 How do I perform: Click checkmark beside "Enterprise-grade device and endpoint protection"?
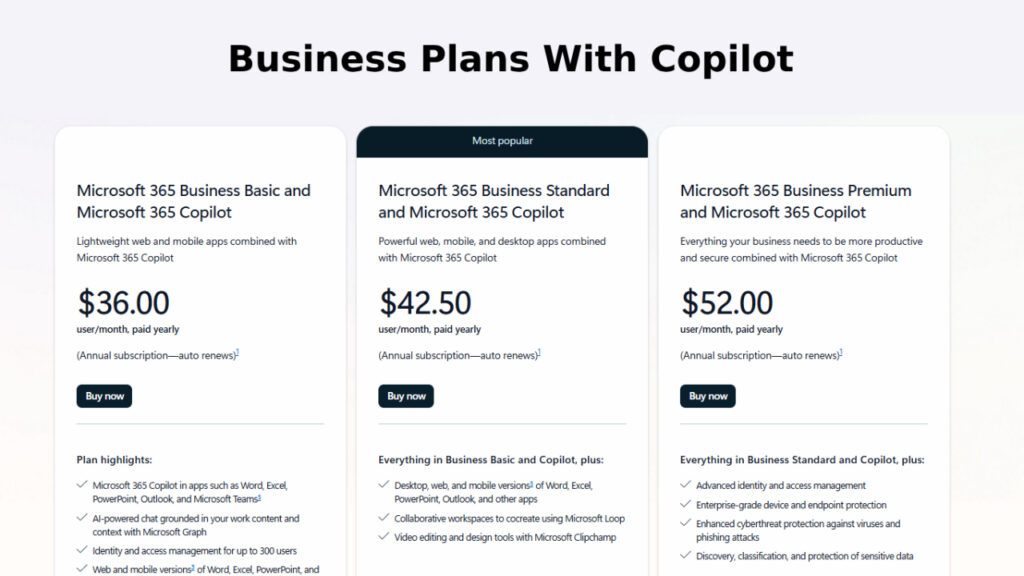(686, 505)
